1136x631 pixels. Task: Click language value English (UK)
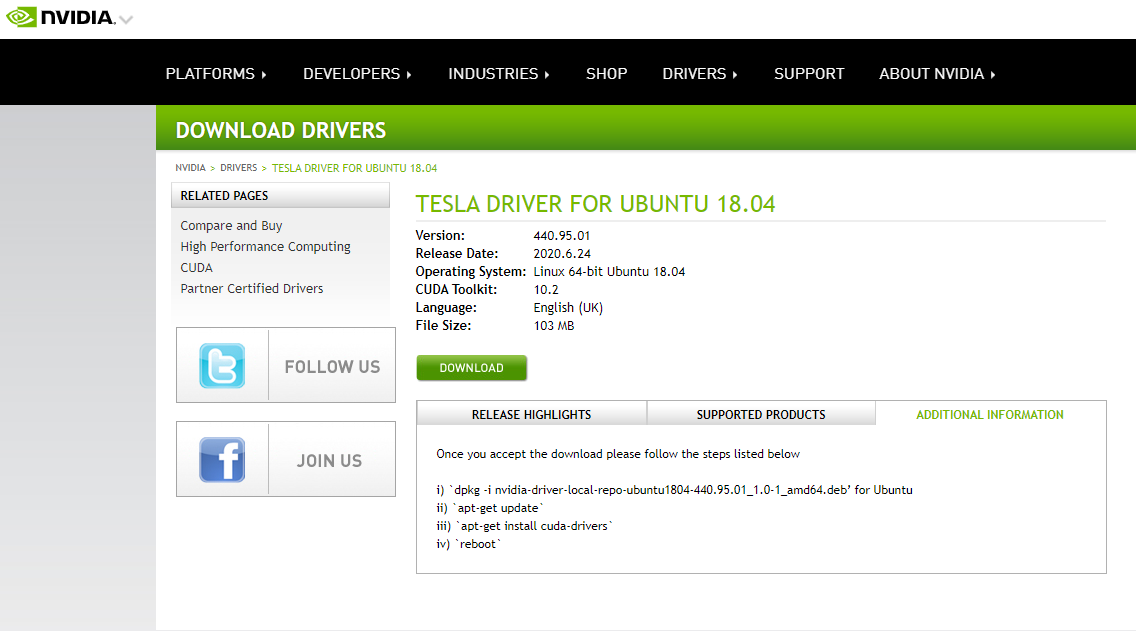pos(568,308)
